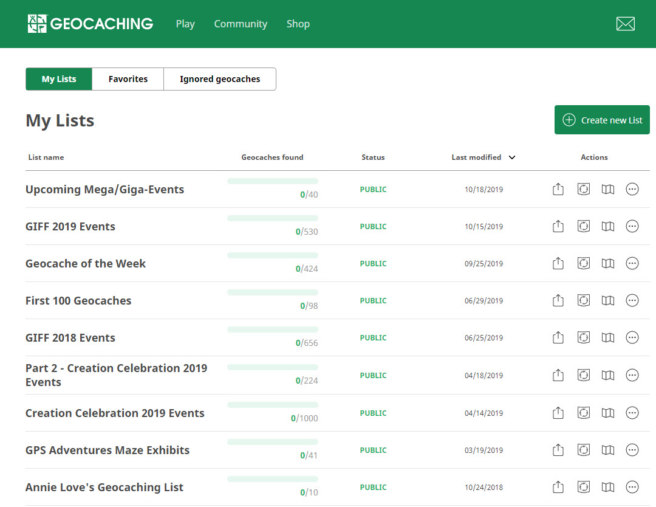This screenshot has height=507, width=656.
Task: Share the Upcoming Mega/Giga-Events list
Action: (559, 190)
